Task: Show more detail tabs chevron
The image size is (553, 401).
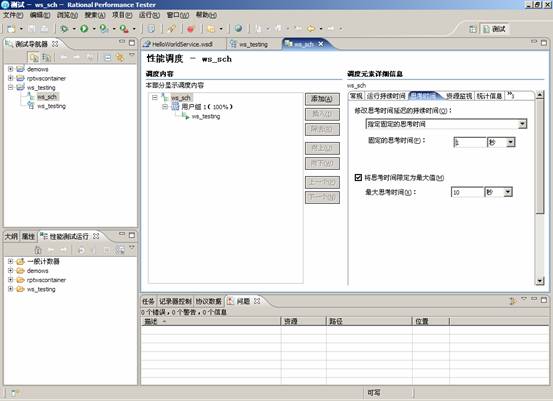Action: click(510, 95)
